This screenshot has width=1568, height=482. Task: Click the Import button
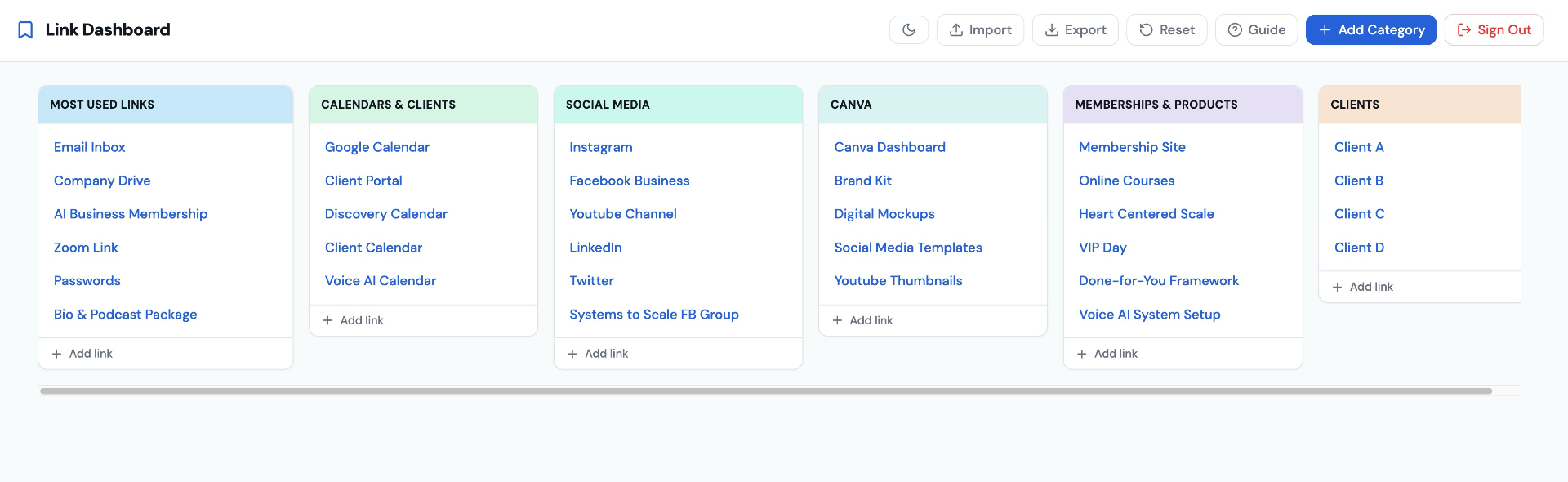point(980,30)
